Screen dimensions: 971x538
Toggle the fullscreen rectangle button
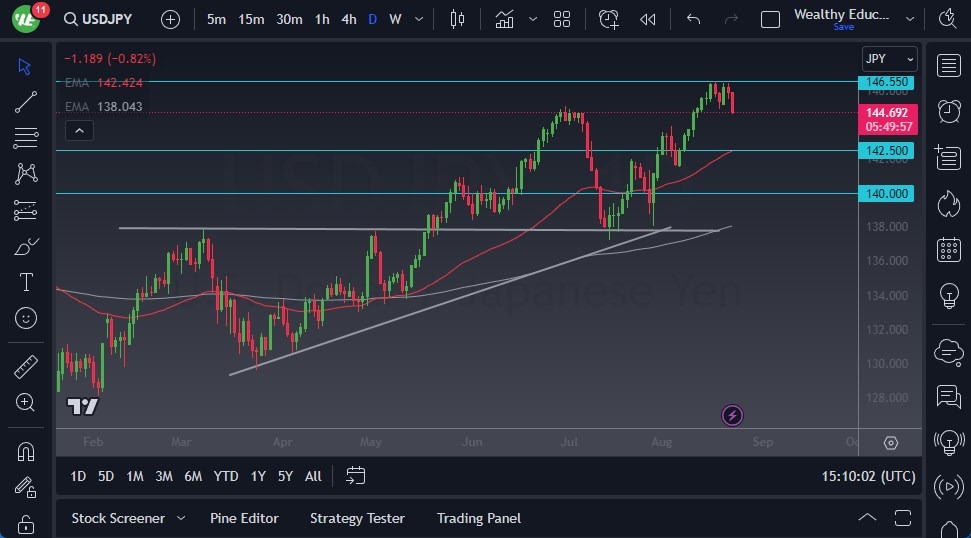[x=770, y=19]
